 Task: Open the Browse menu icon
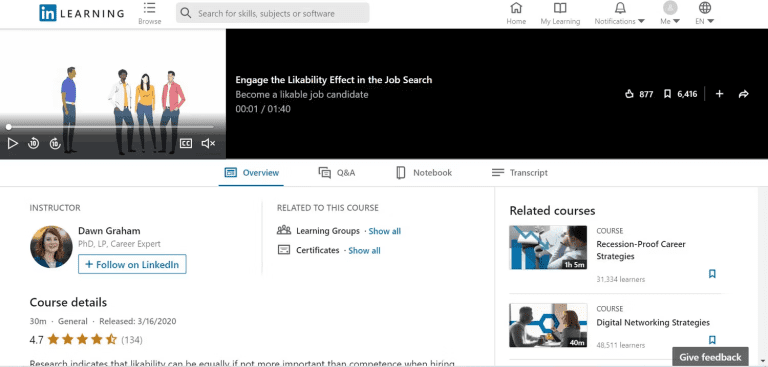149,8
